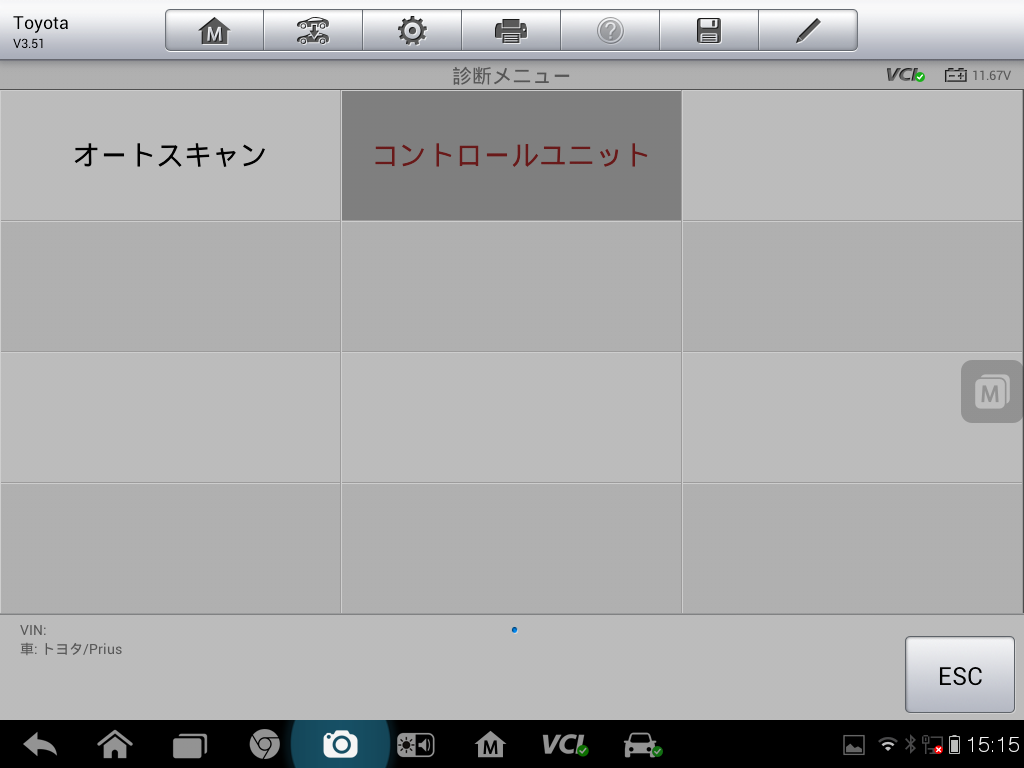The width and height of the screenshot is (1024, 768).
Task: Click the pencil edit icon
Action: (x=808, y=31)
